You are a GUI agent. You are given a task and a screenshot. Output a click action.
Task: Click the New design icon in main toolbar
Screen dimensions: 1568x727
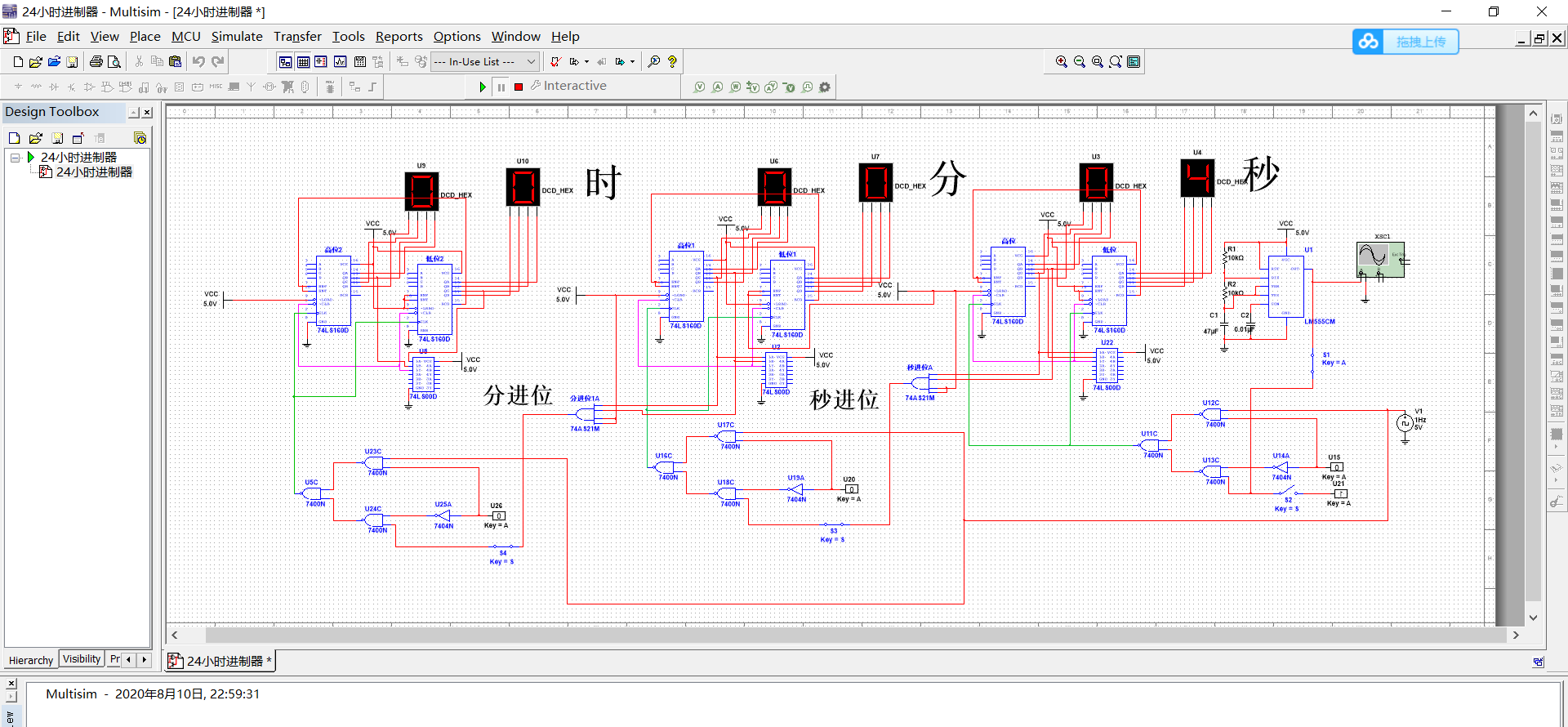18,61
